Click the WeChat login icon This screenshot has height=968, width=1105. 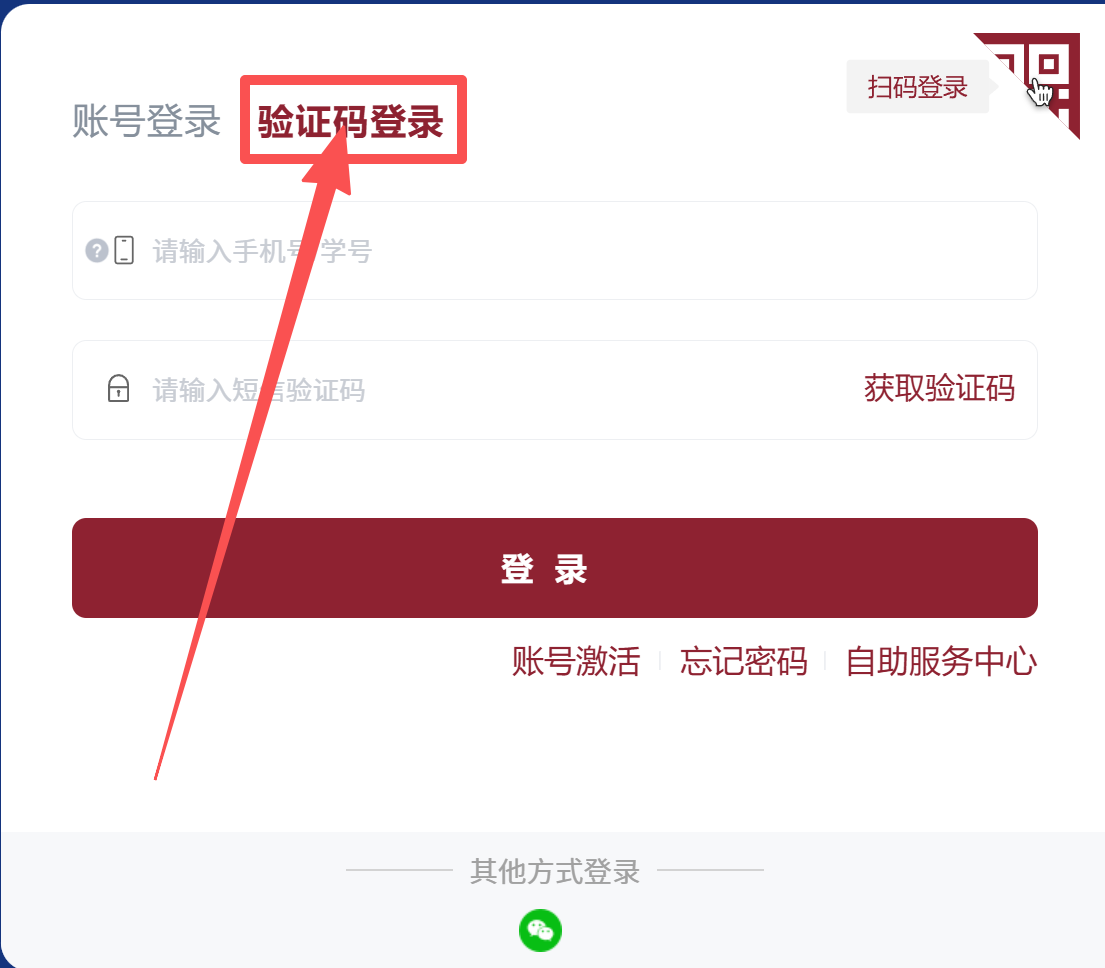tap(541, 931)
